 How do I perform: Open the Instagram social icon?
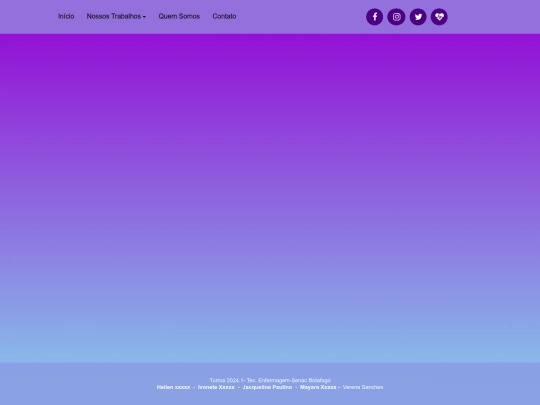[x=396, y=17]
